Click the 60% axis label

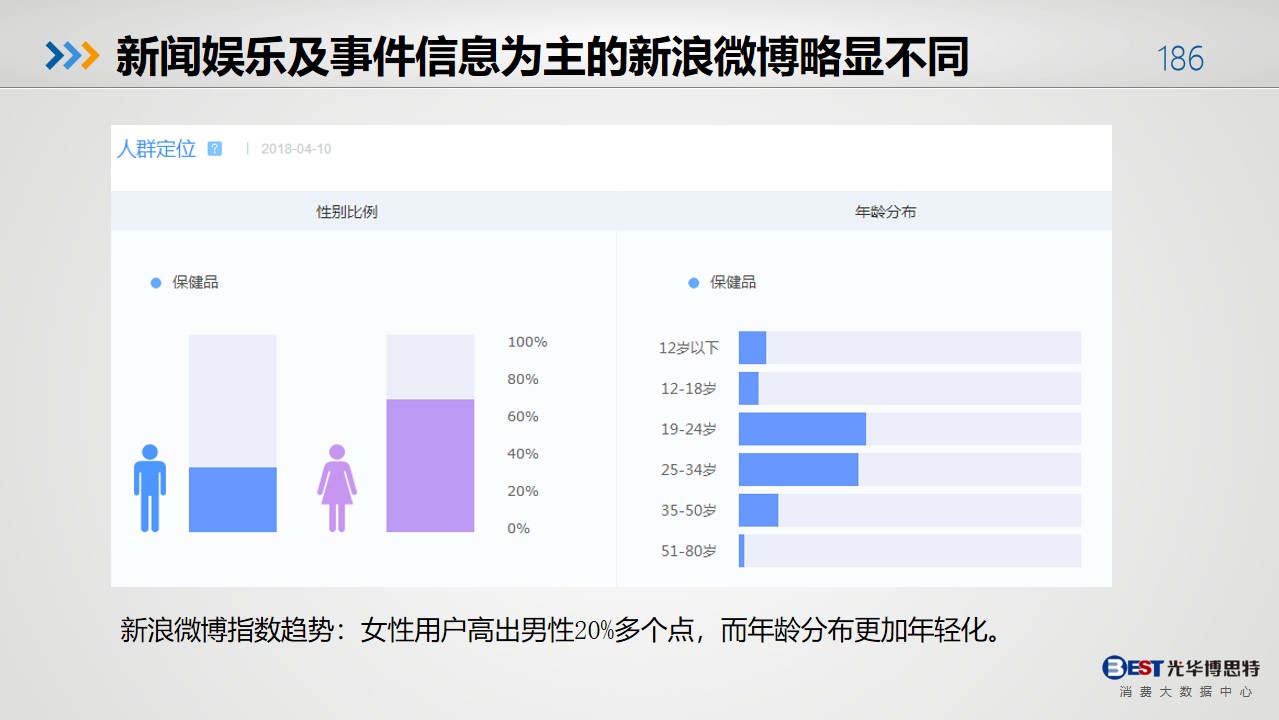pyautogui.click(x=523, y=417)
